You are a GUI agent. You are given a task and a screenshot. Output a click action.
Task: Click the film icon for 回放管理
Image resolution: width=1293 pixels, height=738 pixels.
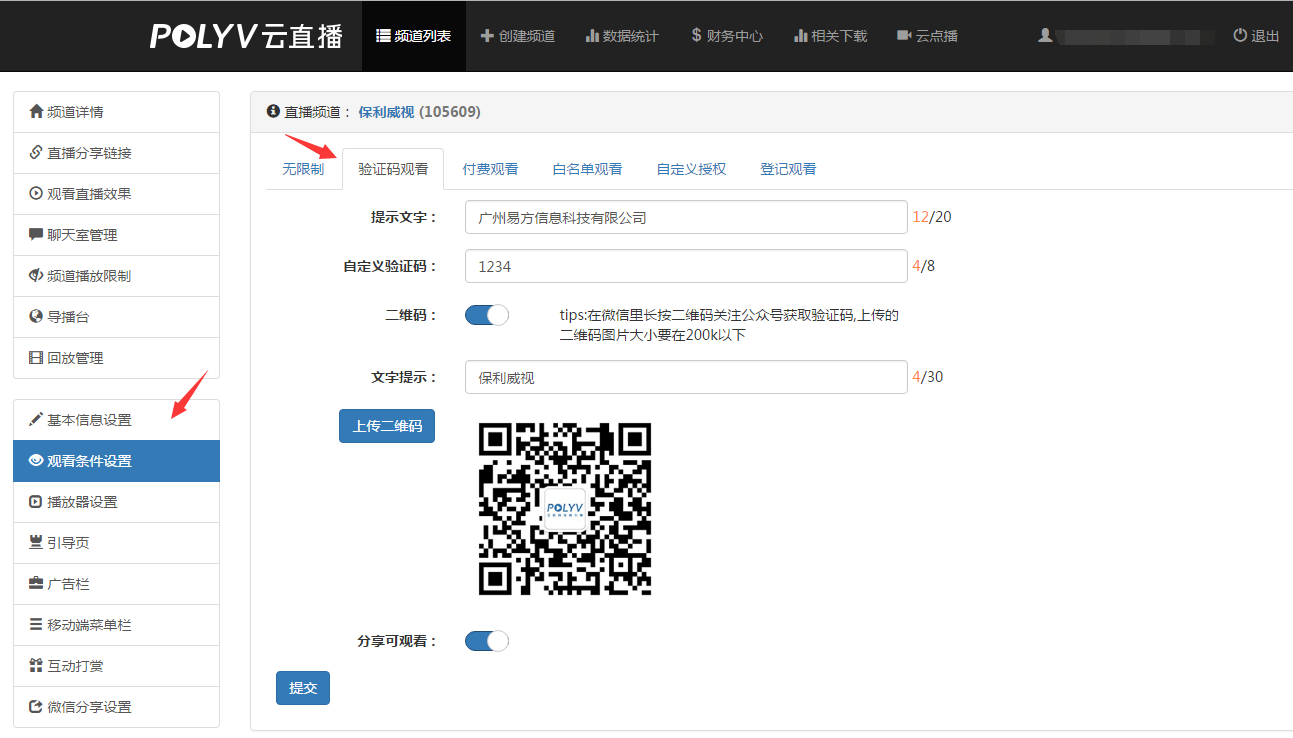(x=36, y=358)
